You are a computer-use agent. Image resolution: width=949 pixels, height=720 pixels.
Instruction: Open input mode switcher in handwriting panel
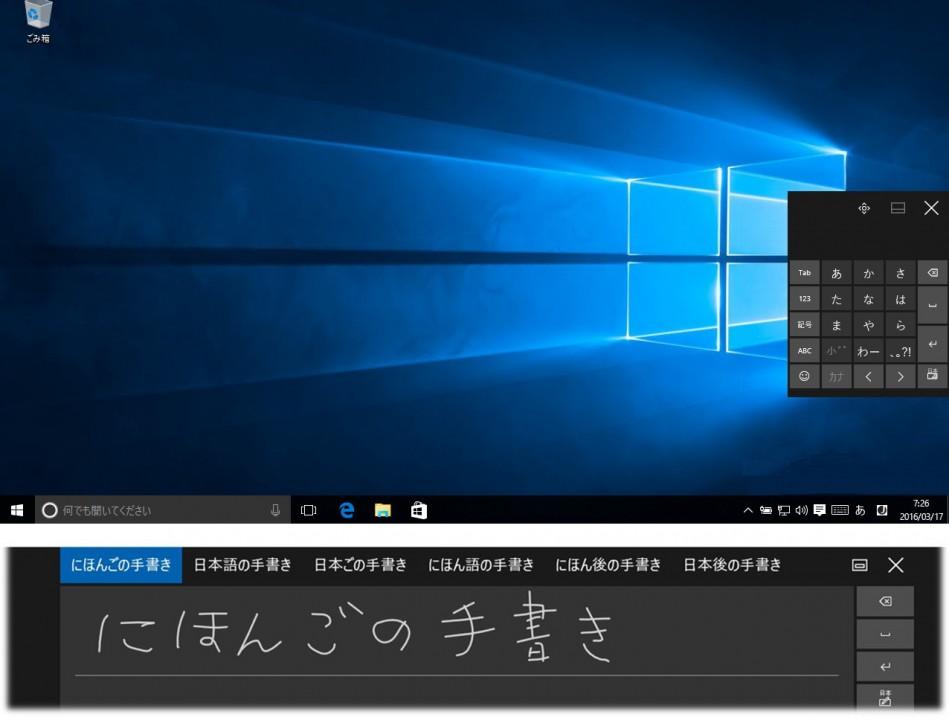click(885, 697)
